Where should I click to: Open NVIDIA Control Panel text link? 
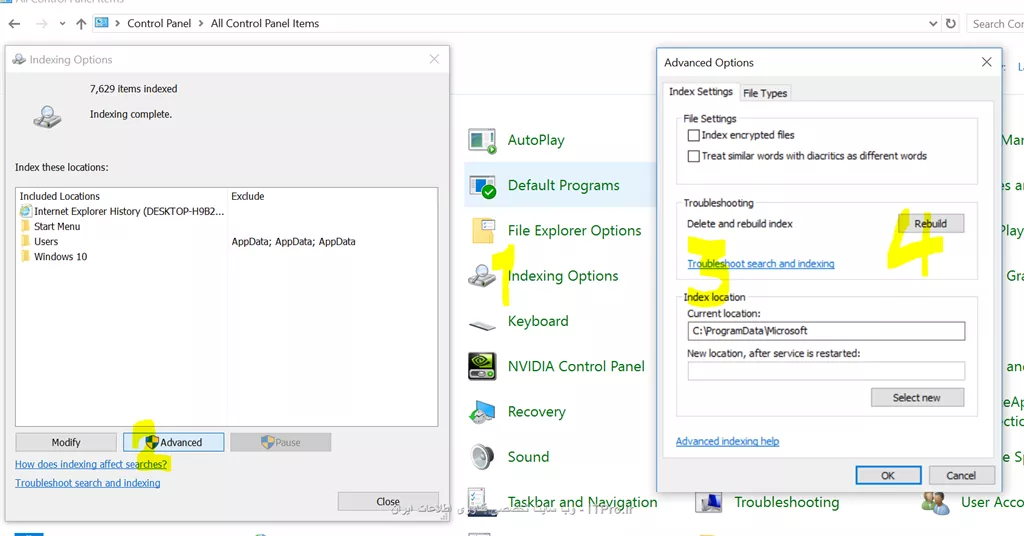pos(576,366)
